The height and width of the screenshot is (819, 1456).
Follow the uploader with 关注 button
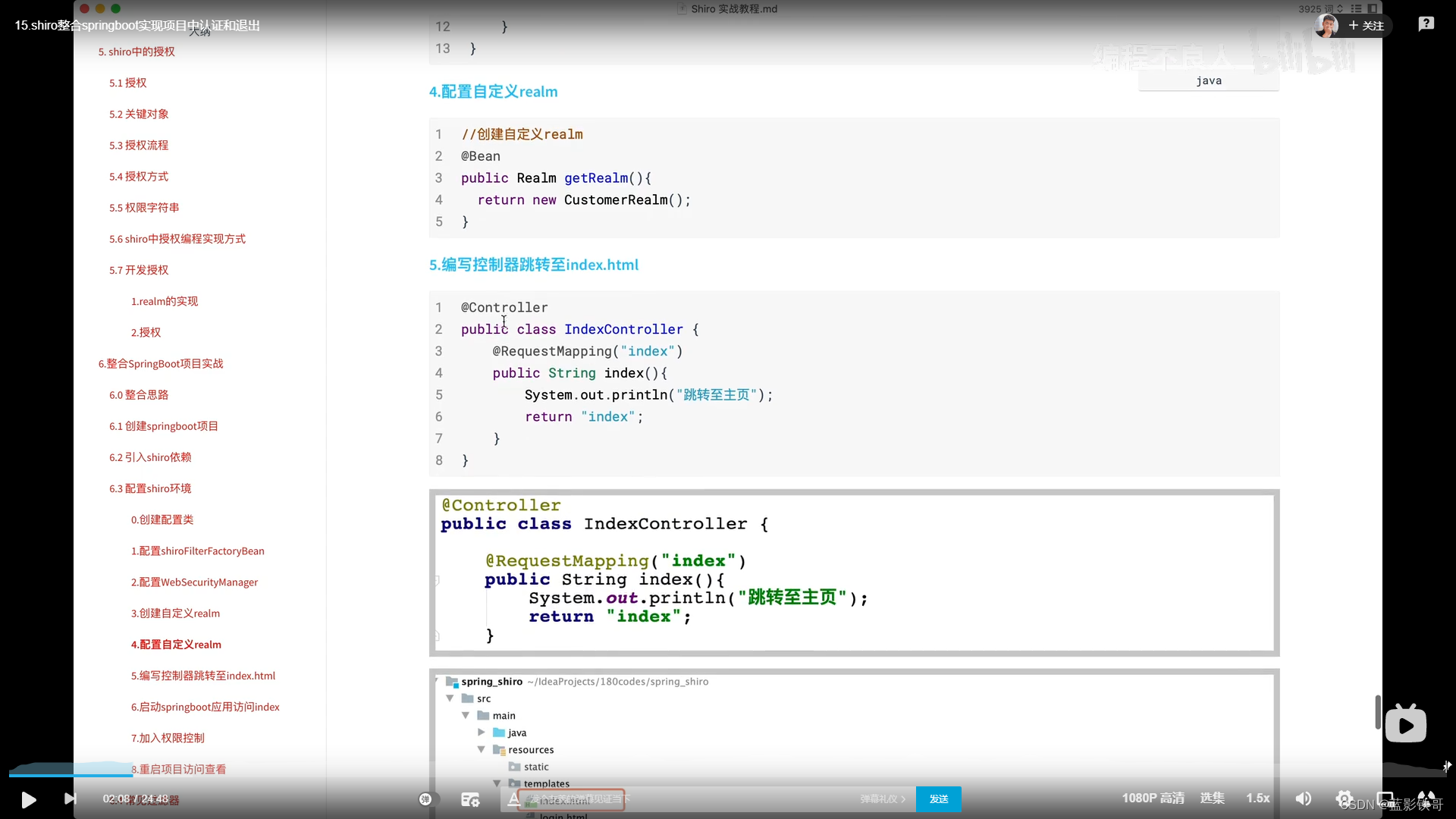[x=1367, y=25]
